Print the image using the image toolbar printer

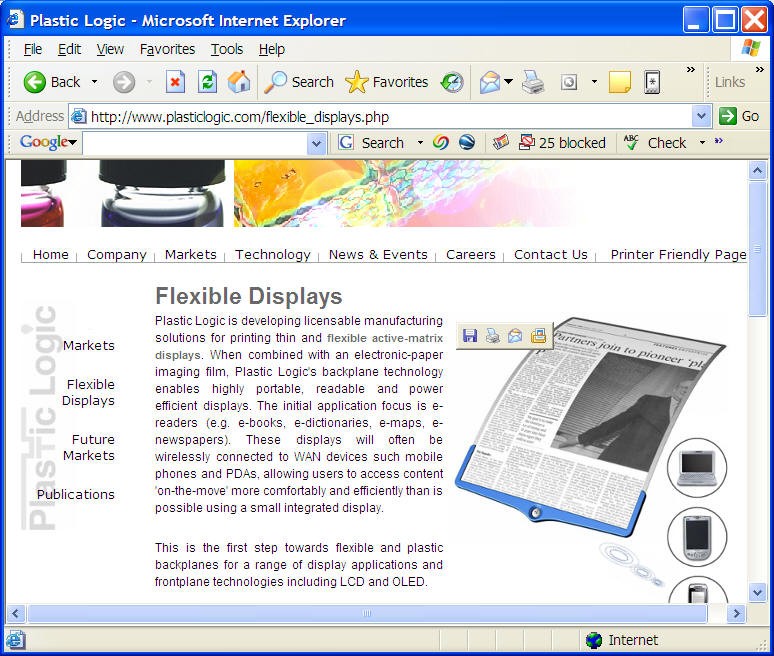tap(493, 336)
